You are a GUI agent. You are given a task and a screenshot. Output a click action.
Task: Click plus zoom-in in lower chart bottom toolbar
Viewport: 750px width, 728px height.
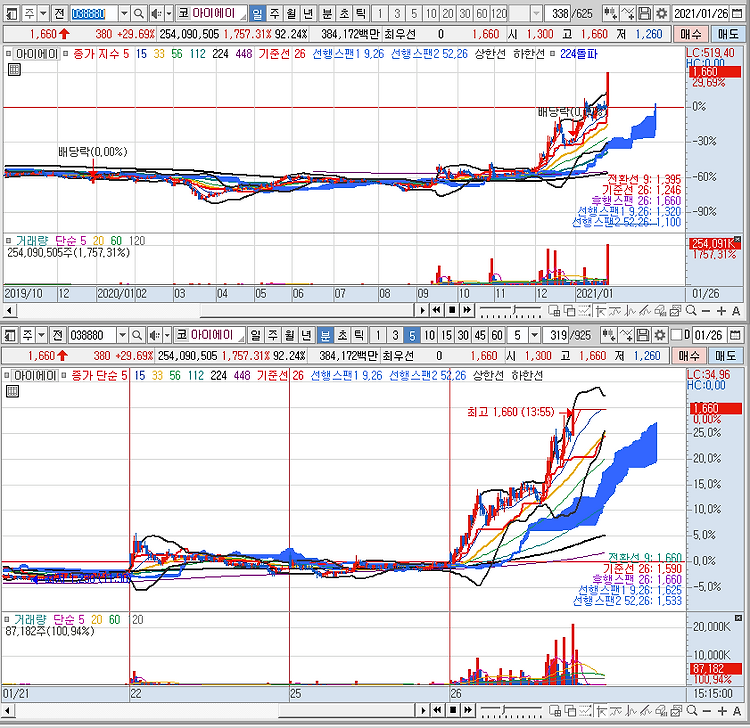click(722, 711)
